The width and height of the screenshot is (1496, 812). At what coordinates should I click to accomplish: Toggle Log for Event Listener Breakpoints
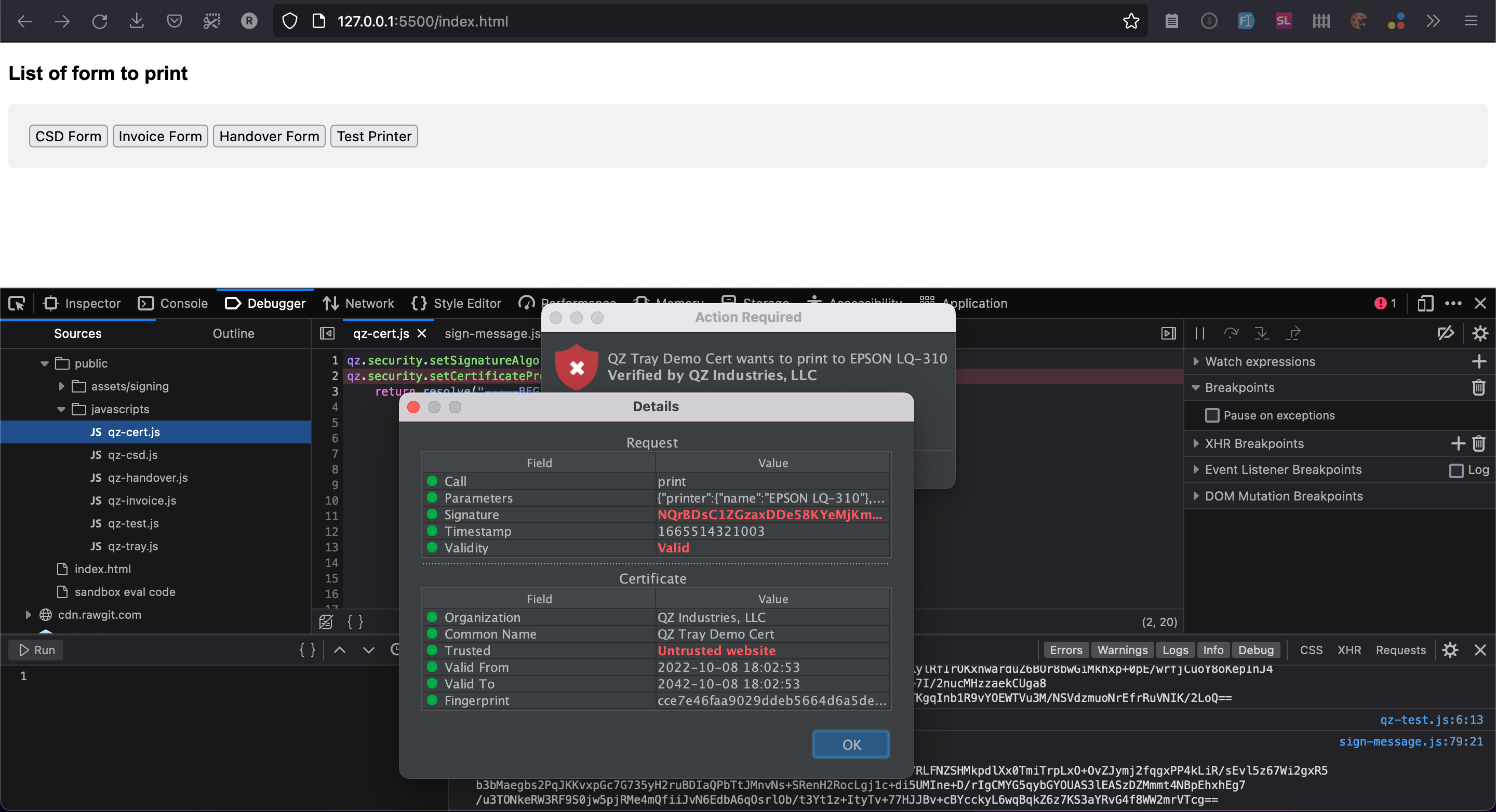[x=1458, y=470]
